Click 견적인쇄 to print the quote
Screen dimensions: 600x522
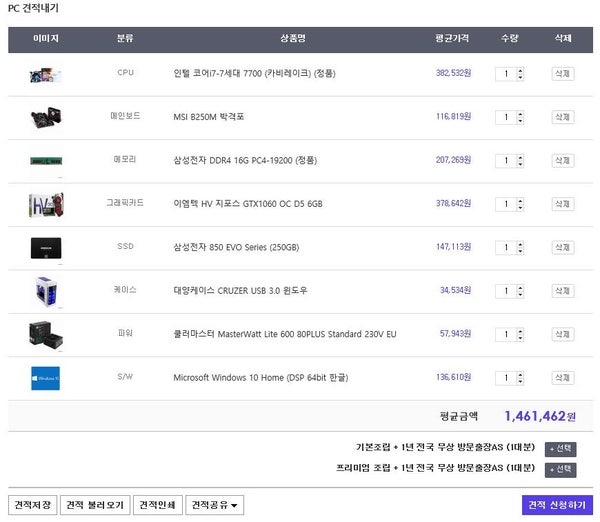pos(158,505)
